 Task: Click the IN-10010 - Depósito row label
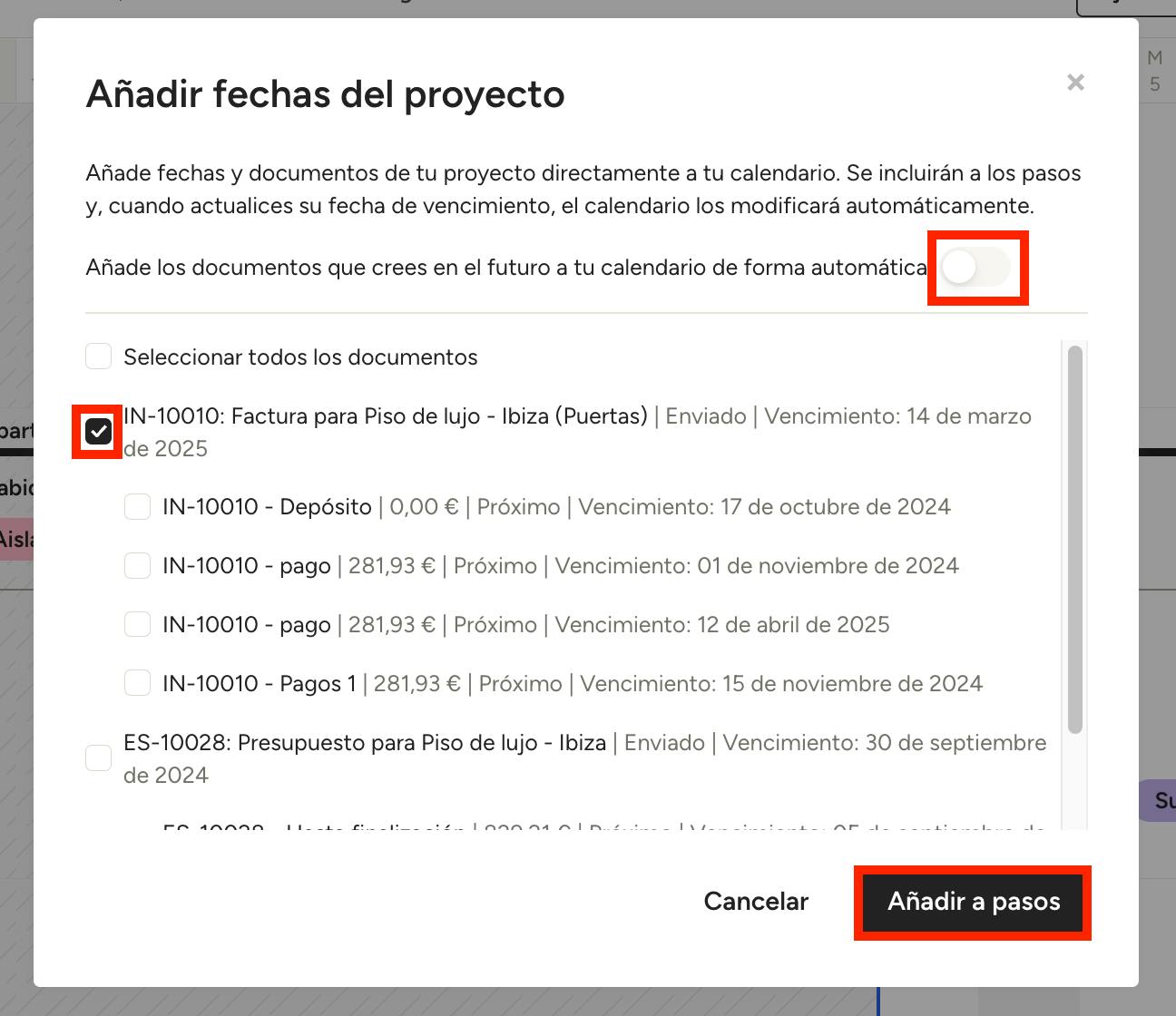267,507
